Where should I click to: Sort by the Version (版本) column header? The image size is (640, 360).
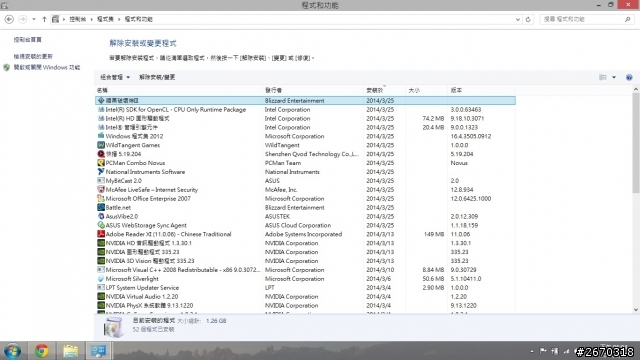pos(481,90)
